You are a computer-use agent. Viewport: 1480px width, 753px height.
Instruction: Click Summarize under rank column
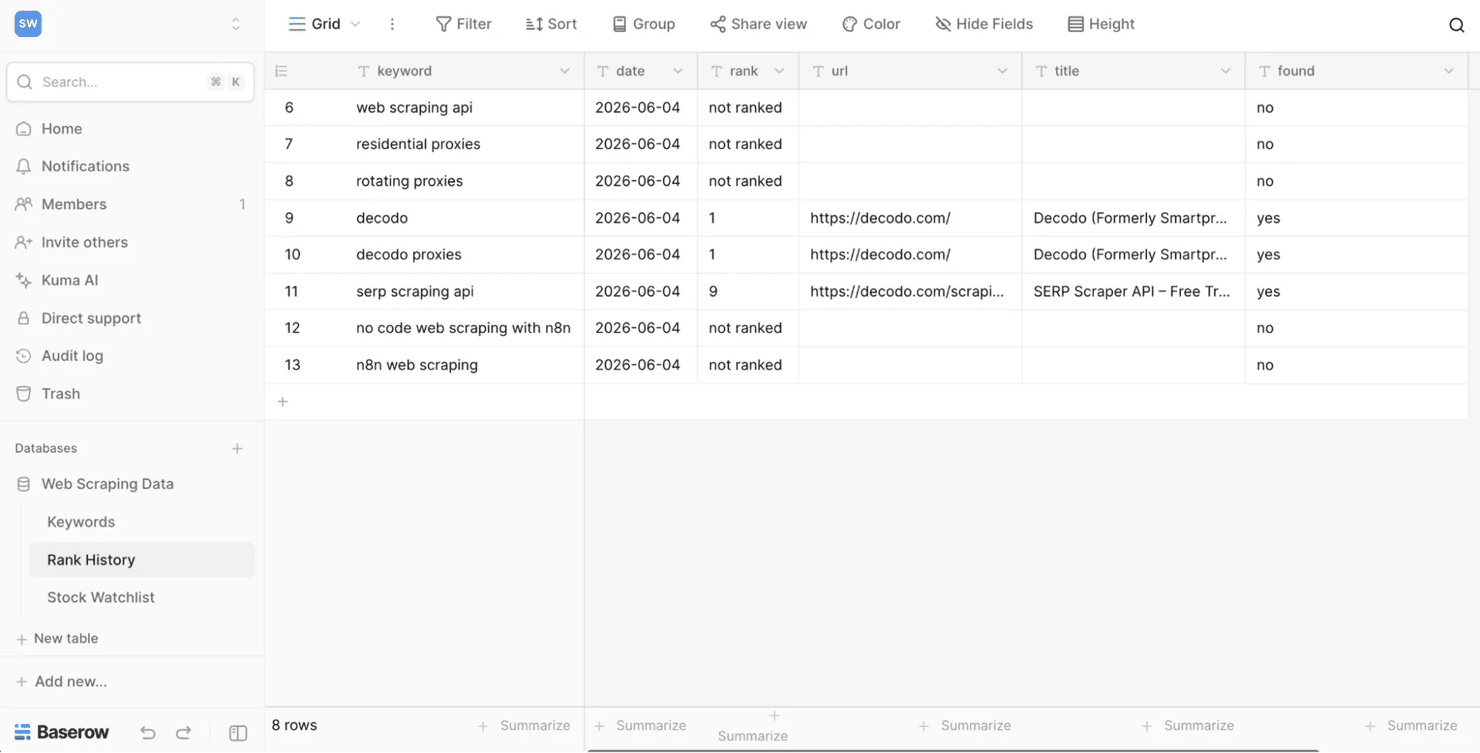(753, 727)
